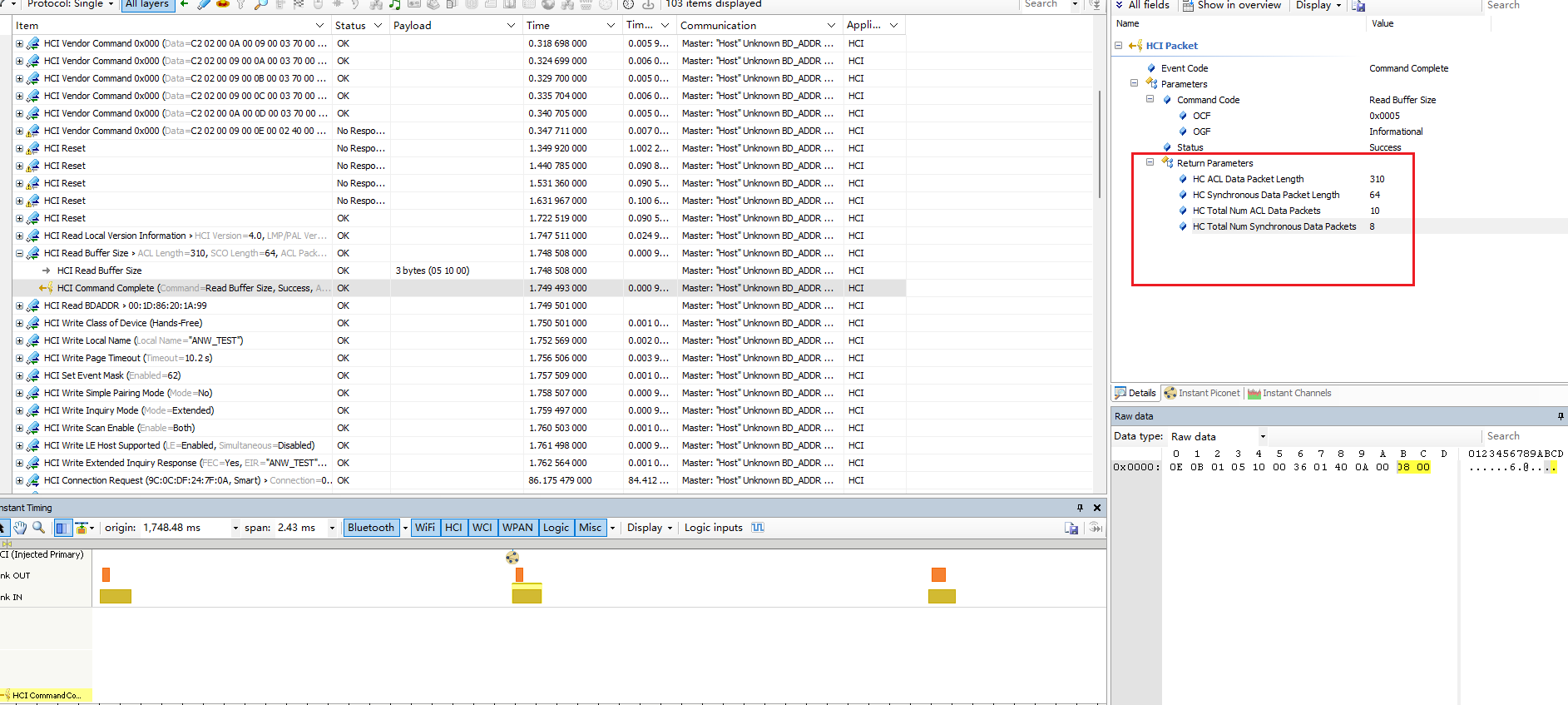Click the timeline marker icon above the center packet
The width and height of the screenshot is (1568, 705).
[x=512, y=557]
